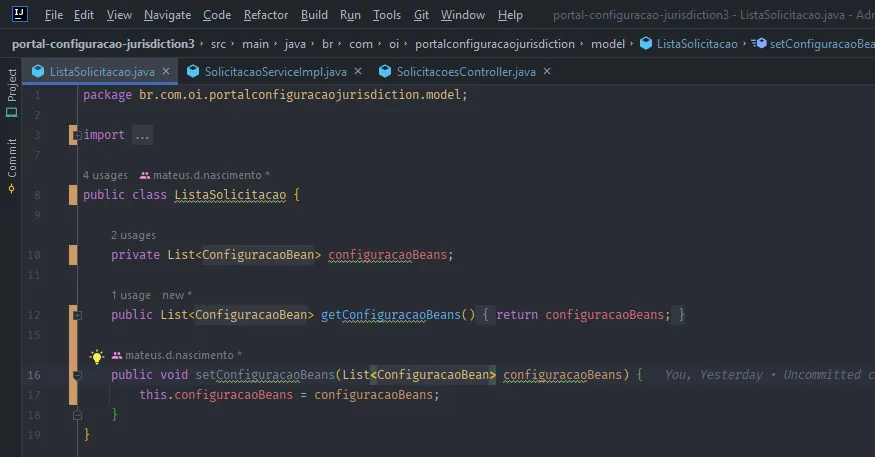Click the com breadcrumb
This screenshot has width=875, height=457.
(361, 44)
